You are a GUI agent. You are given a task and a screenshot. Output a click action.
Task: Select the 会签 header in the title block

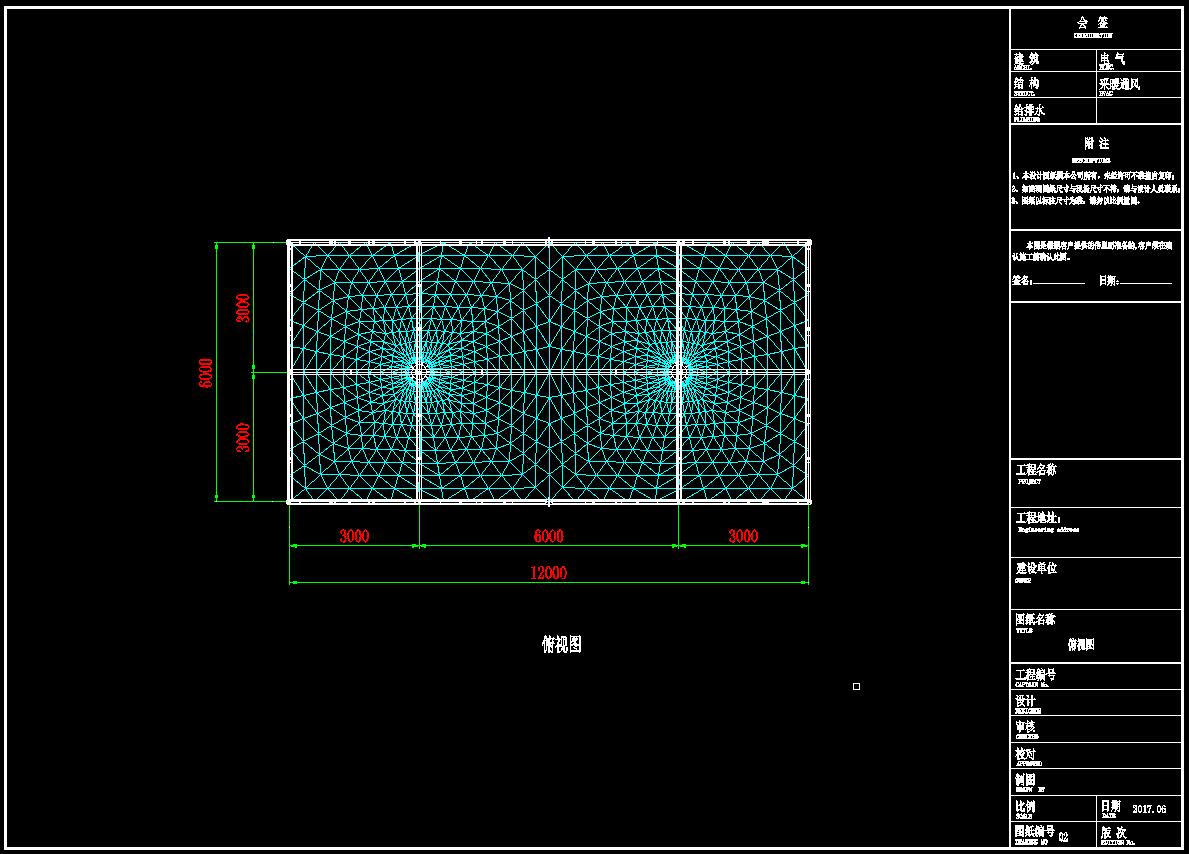pyautogui.click(x=1092, y=23)
